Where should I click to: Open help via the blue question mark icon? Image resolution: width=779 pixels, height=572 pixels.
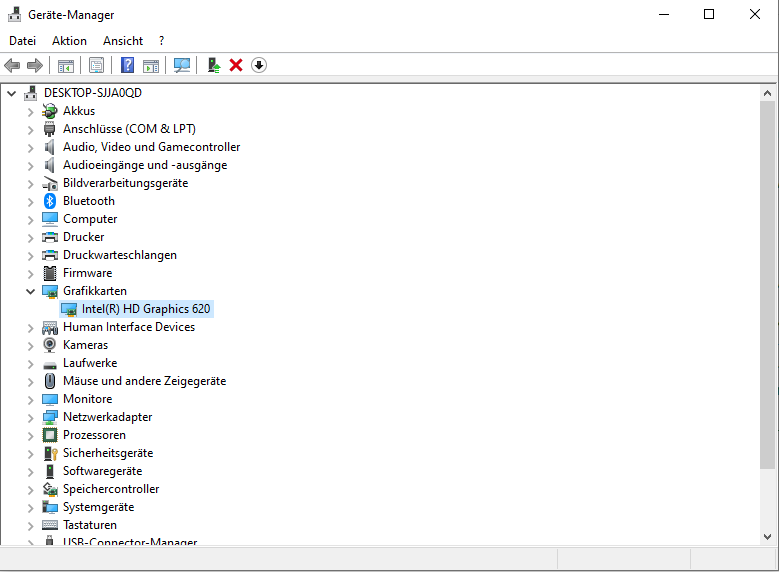pos(127,65)
